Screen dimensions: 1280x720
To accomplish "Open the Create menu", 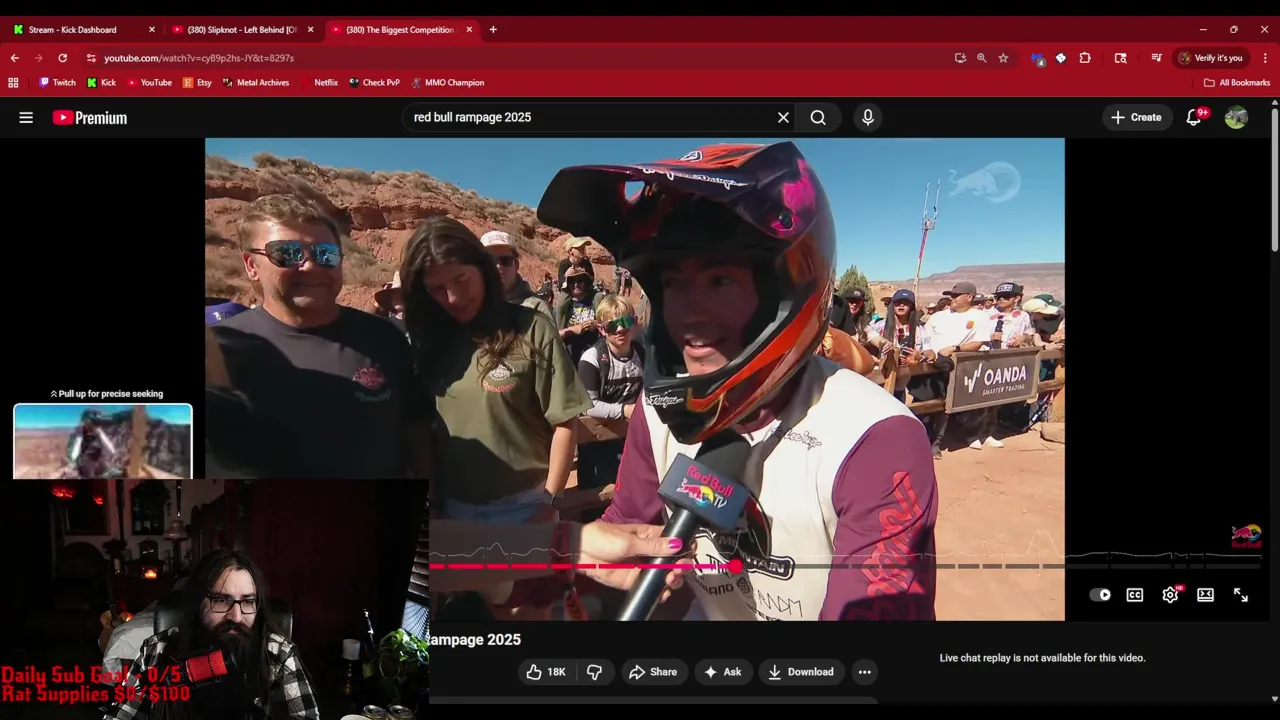I will [1136, 117].
